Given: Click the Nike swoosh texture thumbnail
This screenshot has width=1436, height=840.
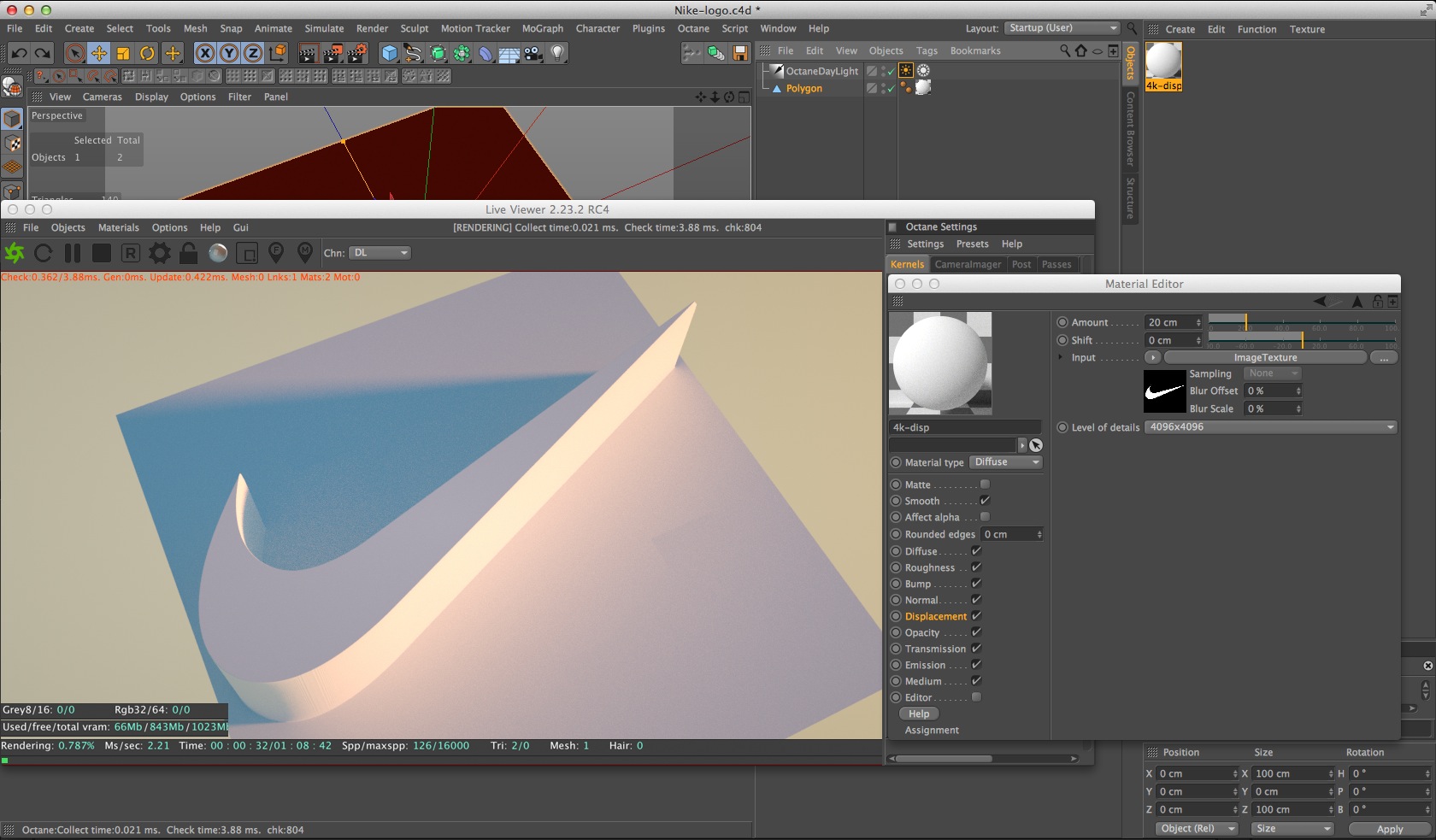Looking at the screenshot, I should pyautogui.click(x=1164, y=391).
